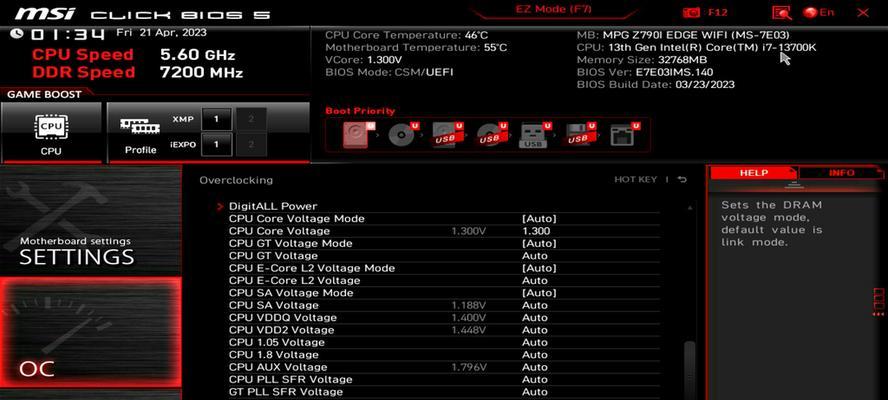Click the date Fri 21 Apr, 2023
888x400 pixels.
(161, 33)
